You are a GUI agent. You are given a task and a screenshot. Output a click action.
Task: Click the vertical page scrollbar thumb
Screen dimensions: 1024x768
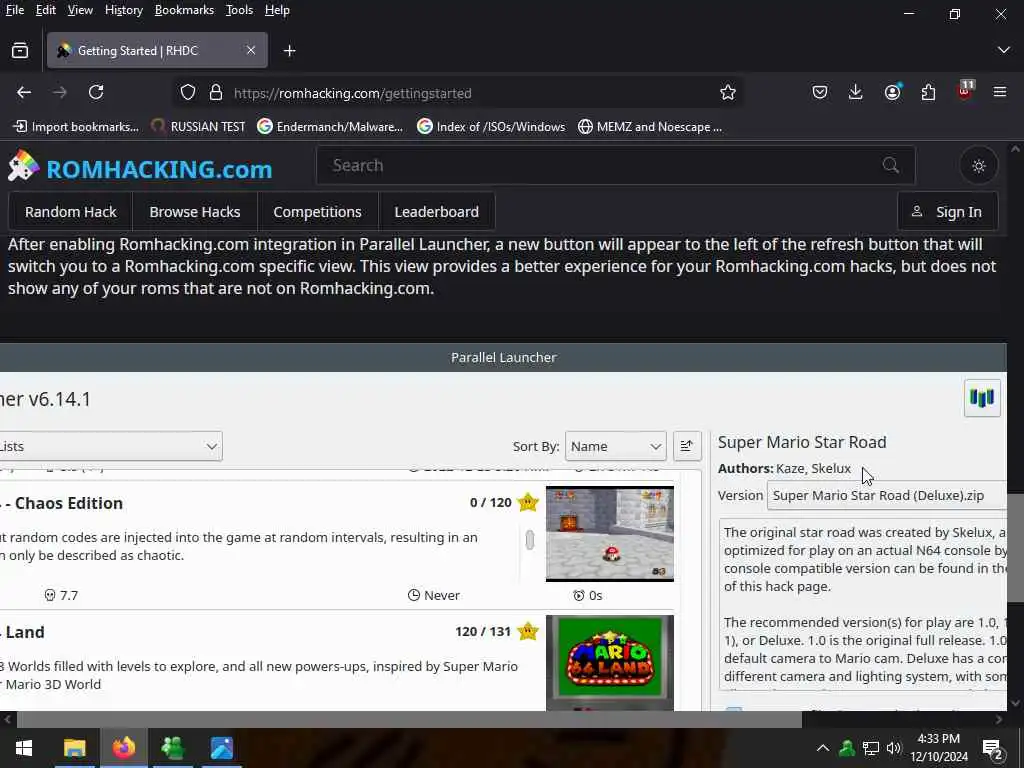pos(1015,549)
